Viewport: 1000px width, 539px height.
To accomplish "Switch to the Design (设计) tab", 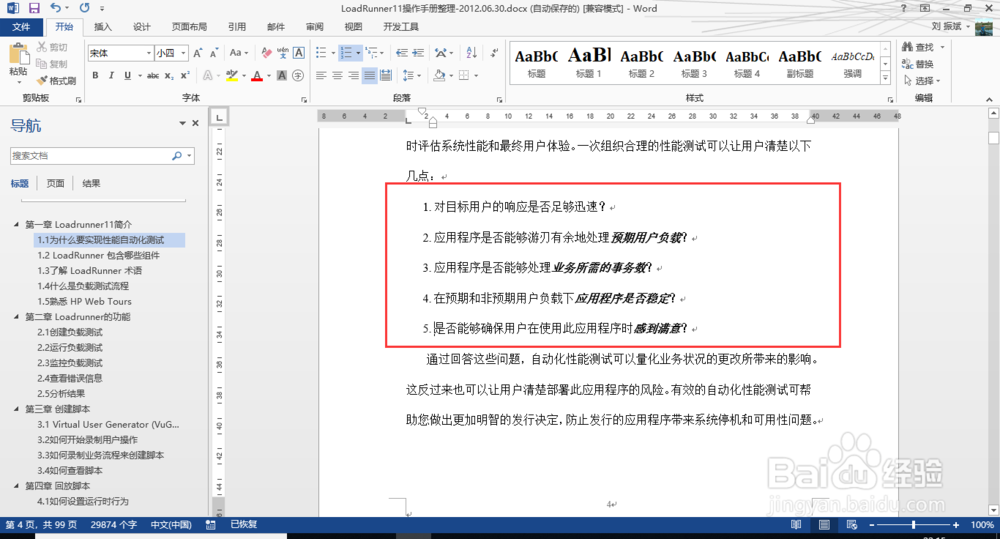I will coord(142,27).
